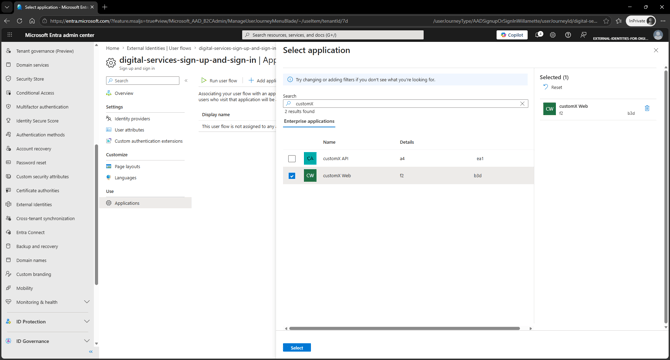Click the Certificate authorities sidebar icon
The width and height of the screenshot is (670, 360).
(8, 190)
